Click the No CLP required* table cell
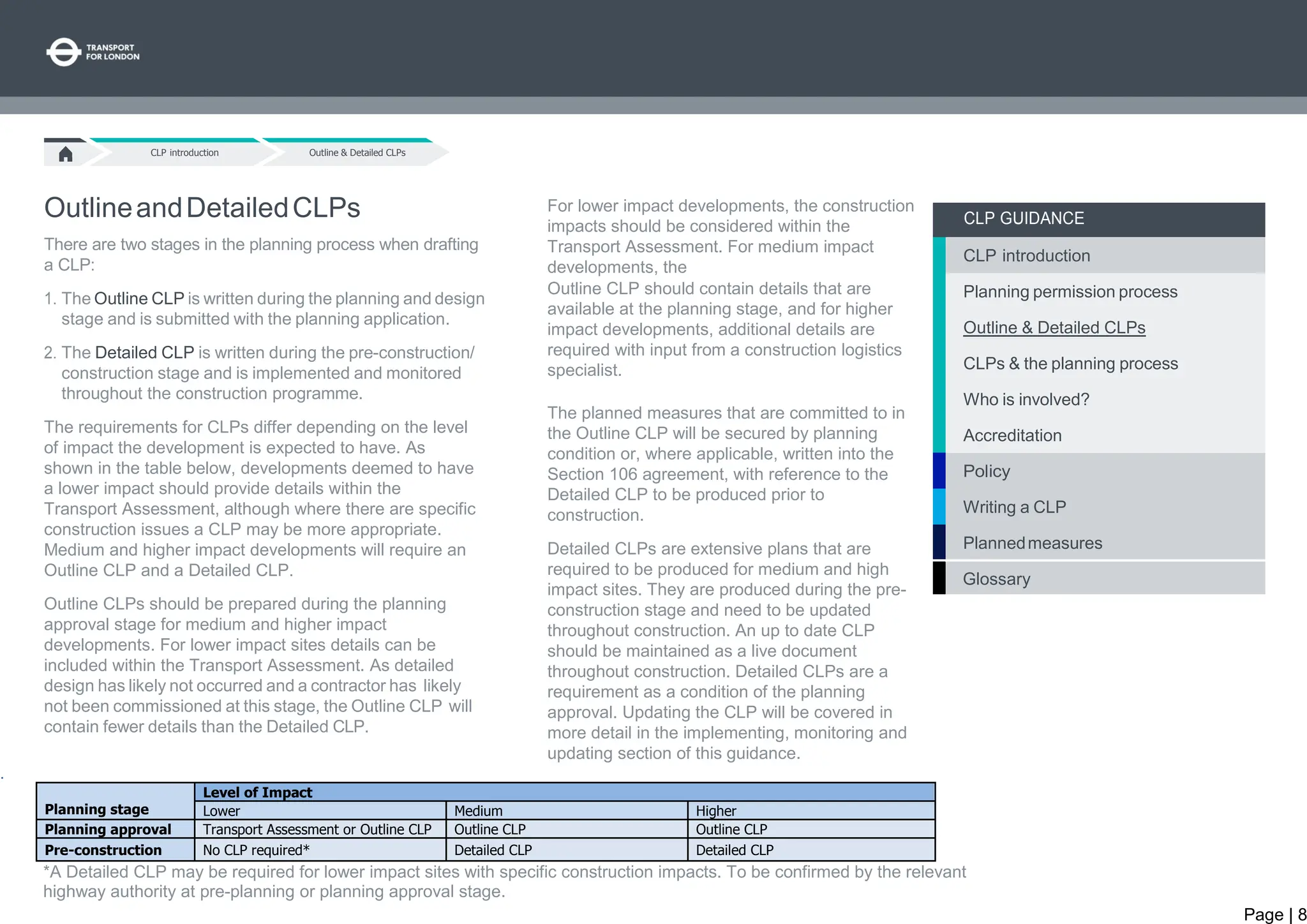The image size is (1307, 924). [x=256, y=850]
